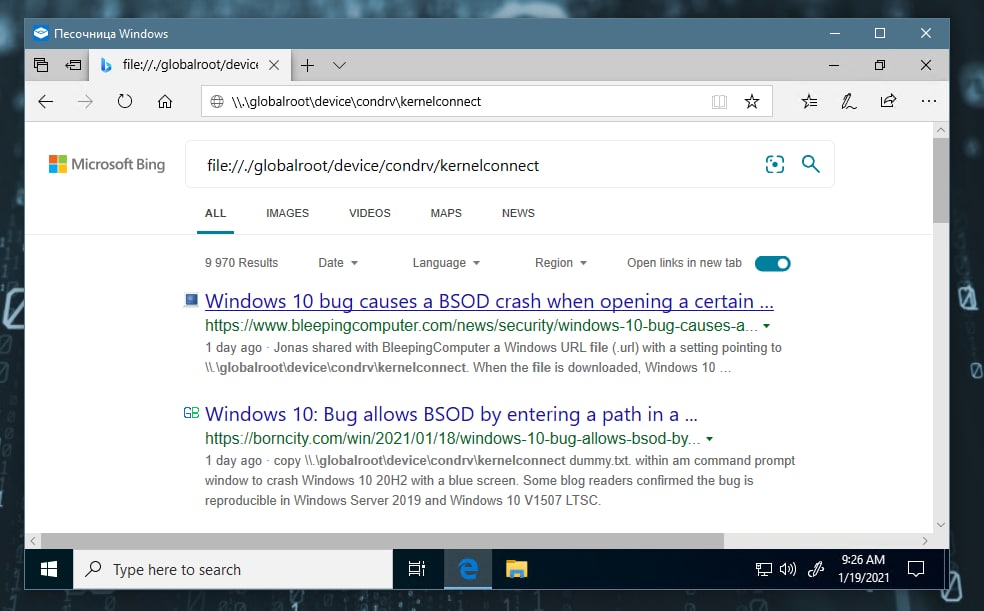Open reading view icon

click(x=719, y=102)
